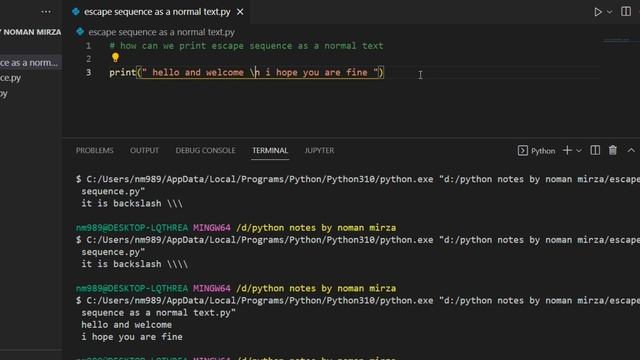The height and width of the screenshot is (360, 640).
Task: Click the terminal output 'hello and welcome'
Action: point(127,325)
